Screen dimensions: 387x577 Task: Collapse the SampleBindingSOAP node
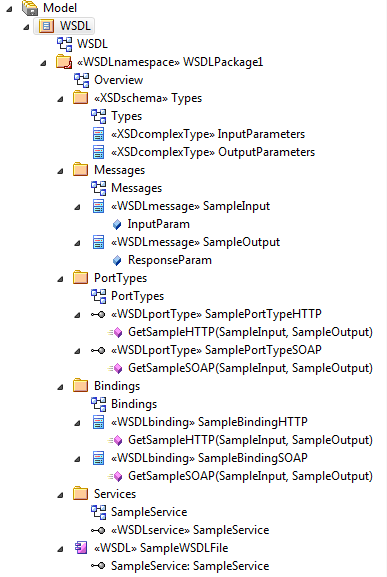click(77, 460)
